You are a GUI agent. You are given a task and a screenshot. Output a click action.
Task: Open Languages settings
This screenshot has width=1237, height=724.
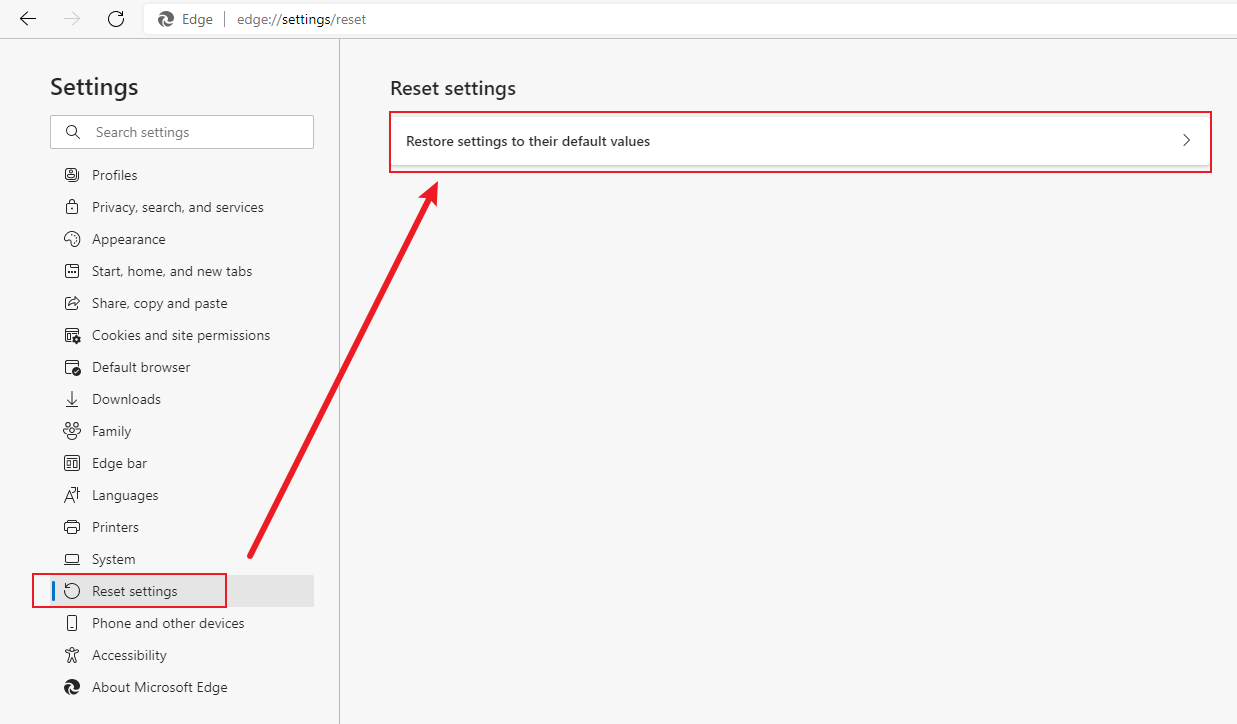pos(182,495)
